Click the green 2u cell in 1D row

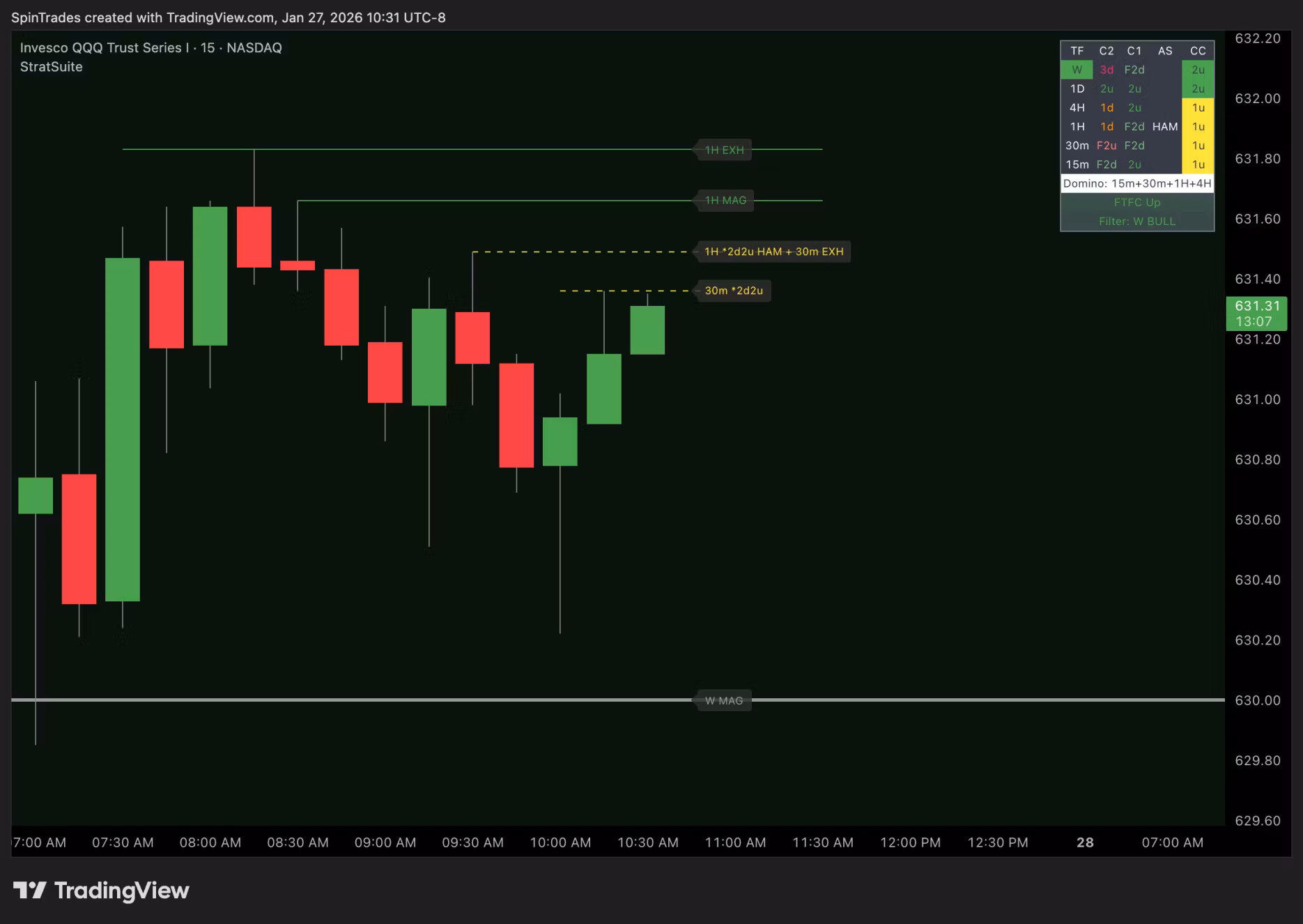(1198, 88)
